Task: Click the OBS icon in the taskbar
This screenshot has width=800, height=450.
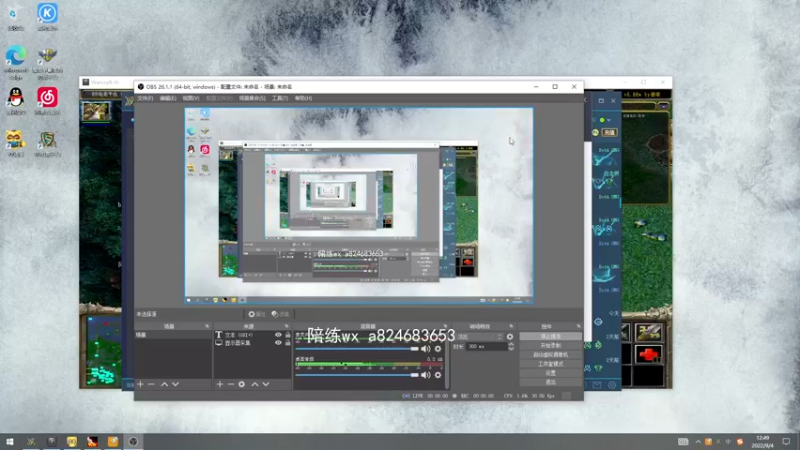Action: click(x=133, y=441)
